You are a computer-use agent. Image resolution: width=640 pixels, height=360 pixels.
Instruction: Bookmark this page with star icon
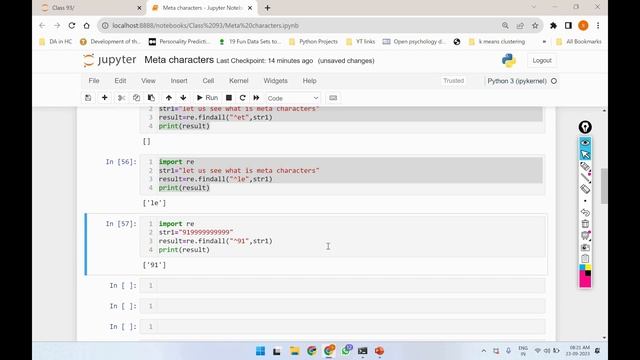[535, 25]
